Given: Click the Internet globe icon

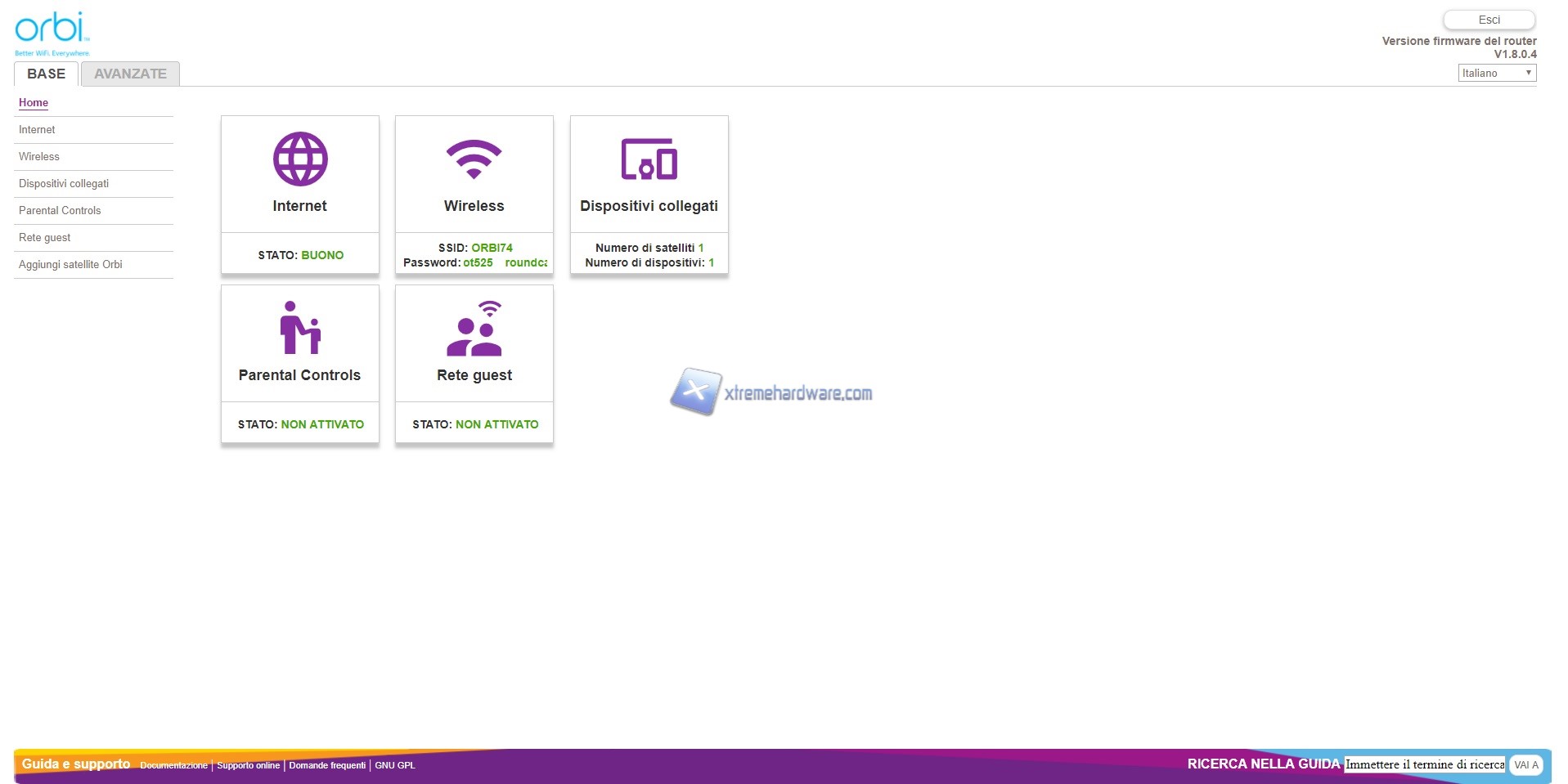Looking at the screenshot, I should point(300,159).
